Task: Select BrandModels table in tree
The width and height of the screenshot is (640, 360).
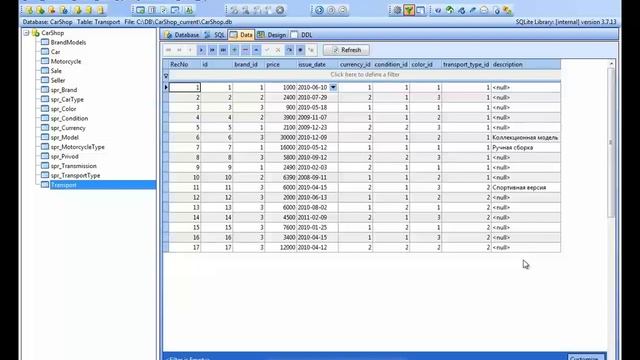Action: (68, 42)
